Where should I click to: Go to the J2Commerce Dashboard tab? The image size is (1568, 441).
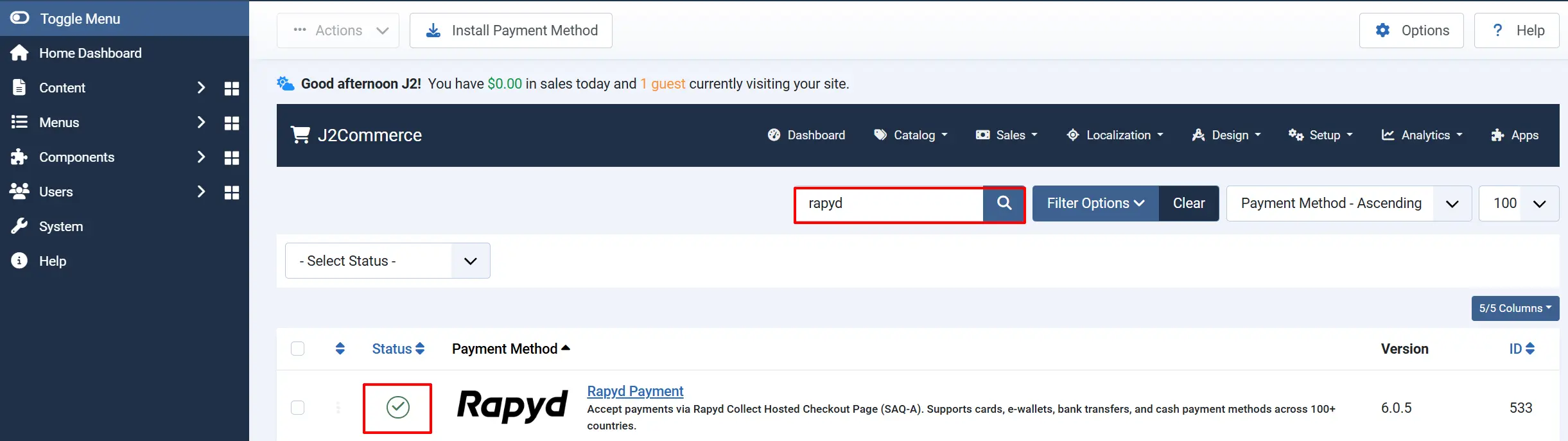click(x=806, y=135)
